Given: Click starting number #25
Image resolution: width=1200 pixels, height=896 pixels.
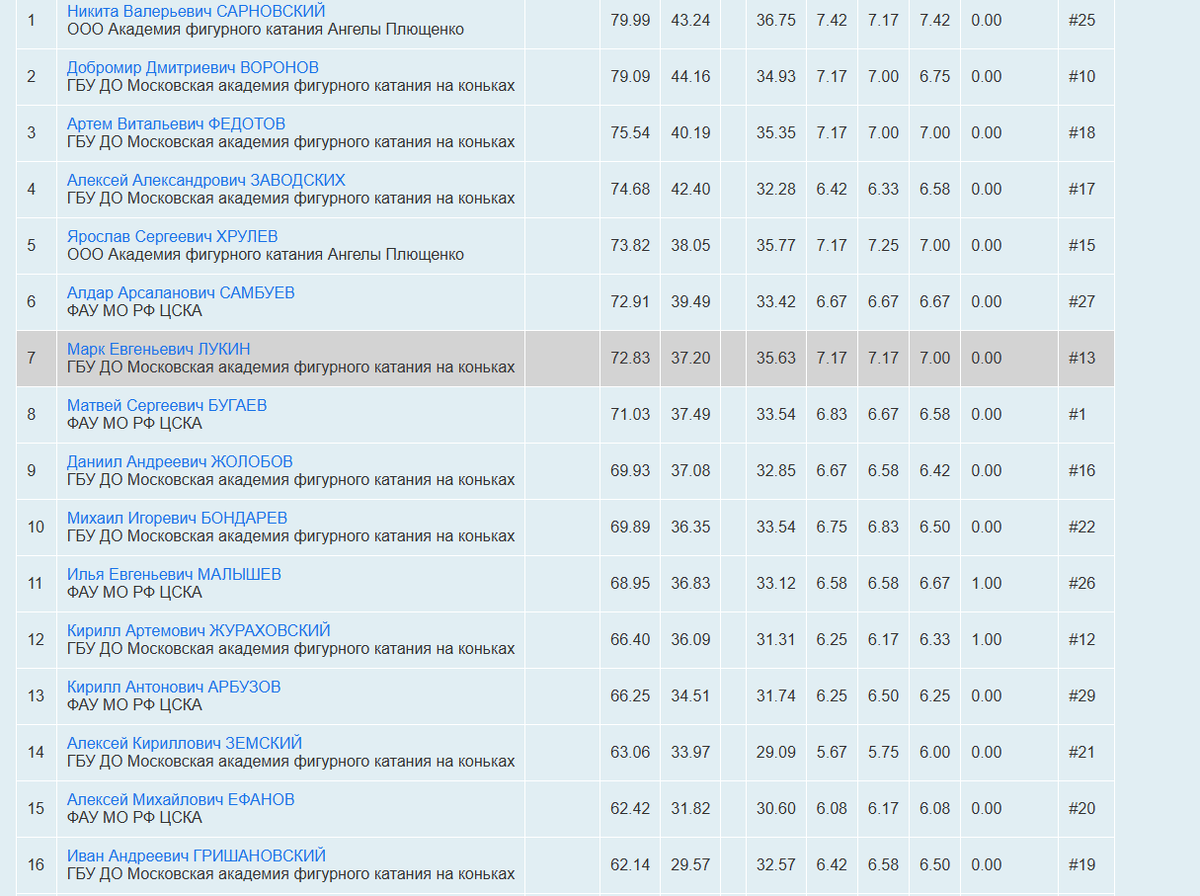Looking at the screenshot, I should coord(1082,20).
